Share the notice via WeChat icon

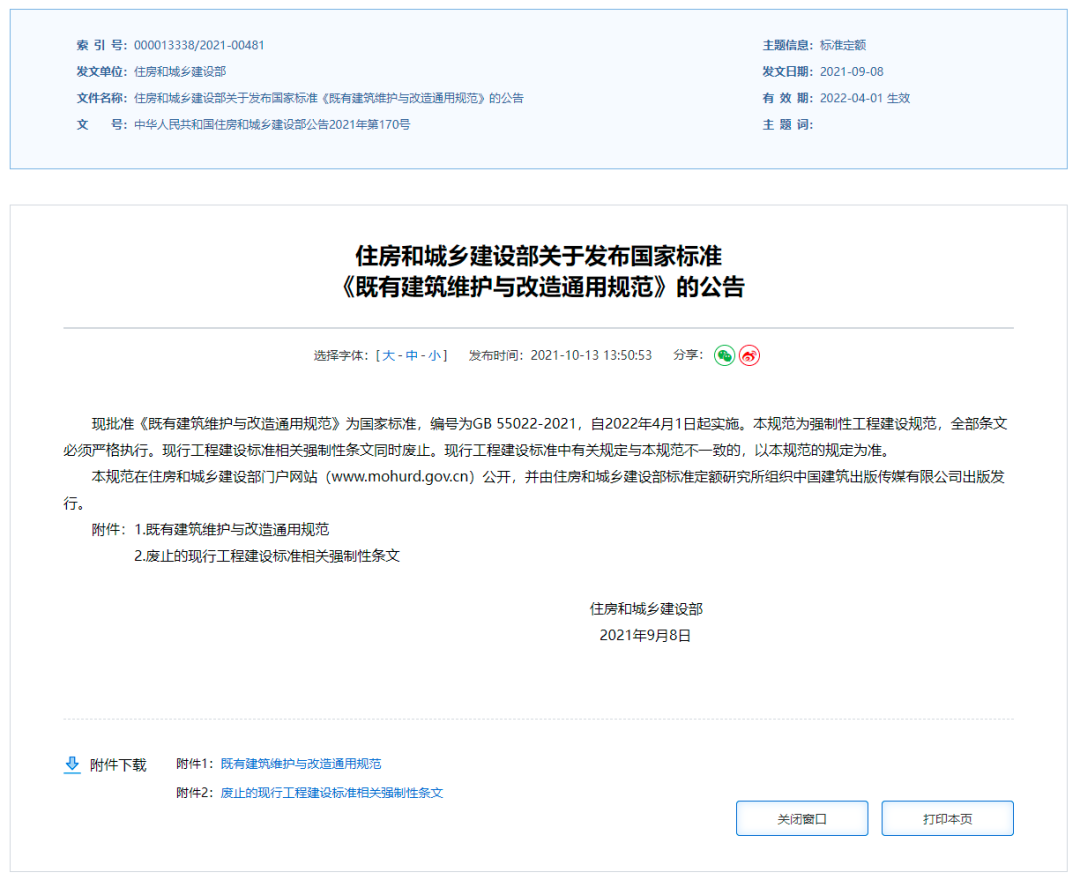tap(724, 355)
